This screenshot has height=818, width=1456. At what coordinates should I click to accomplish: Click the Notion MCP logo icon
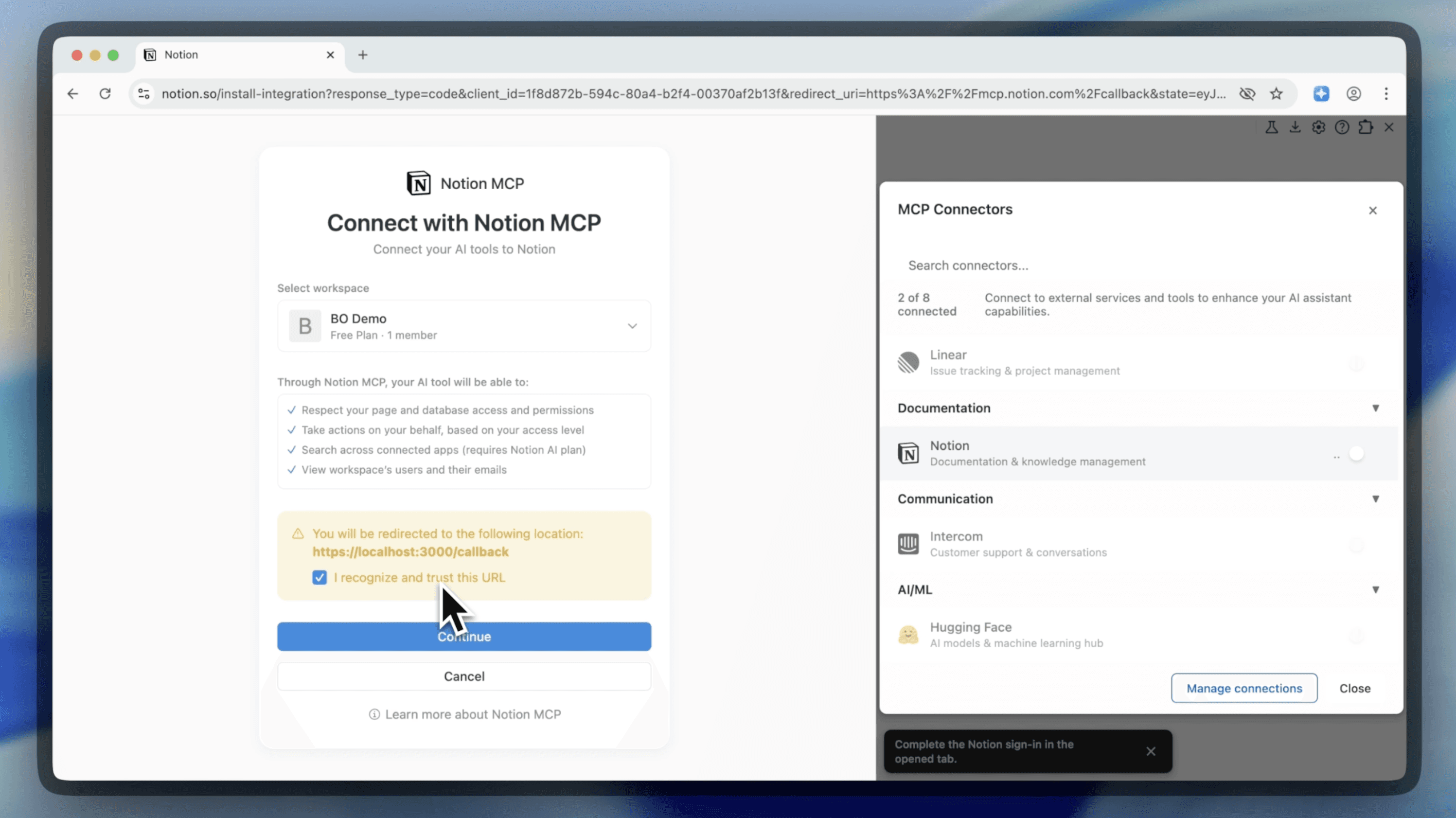click(418, 183)
